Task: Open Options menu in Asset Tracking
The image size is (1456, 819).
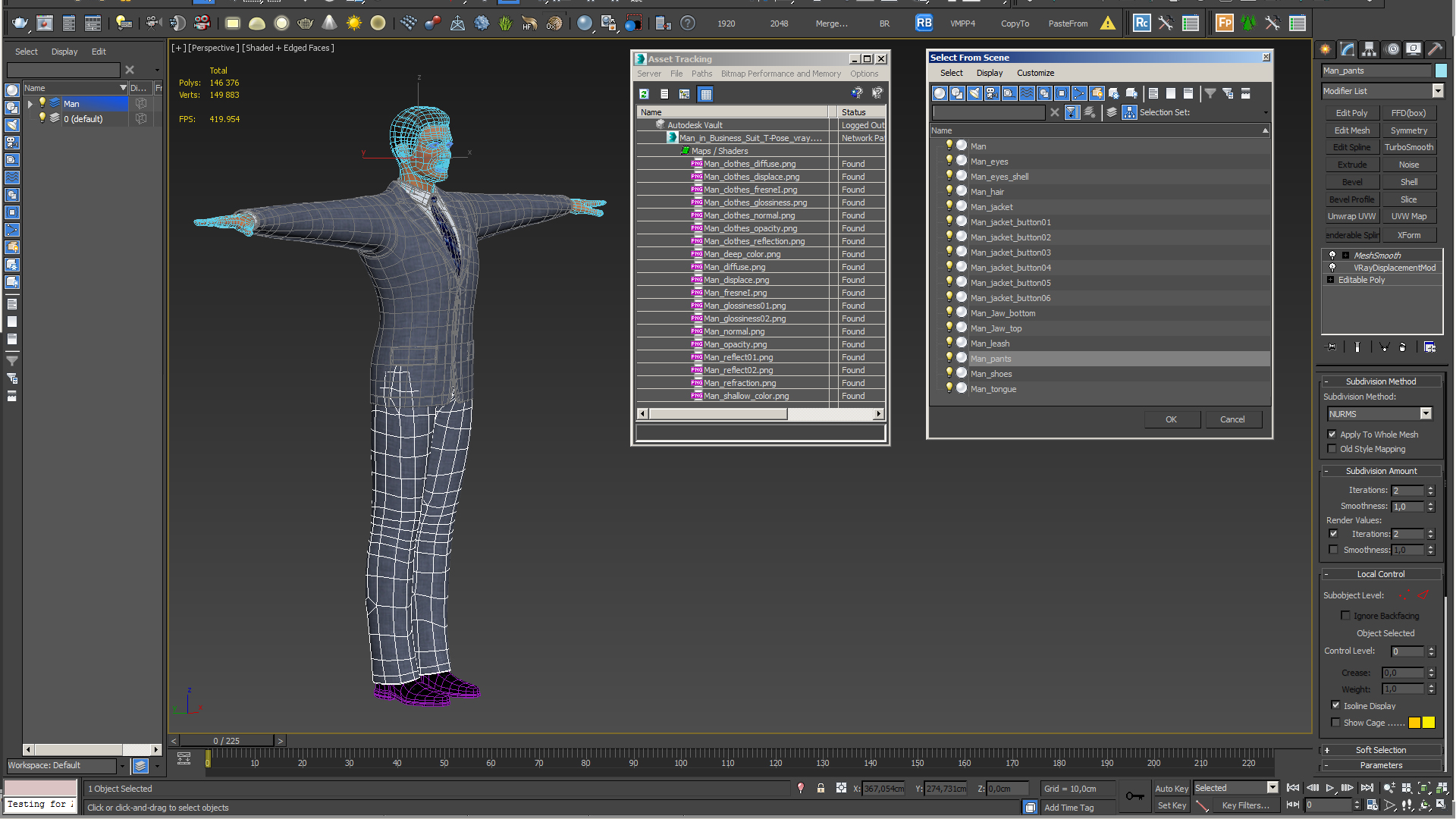Action: click(864, 74)
